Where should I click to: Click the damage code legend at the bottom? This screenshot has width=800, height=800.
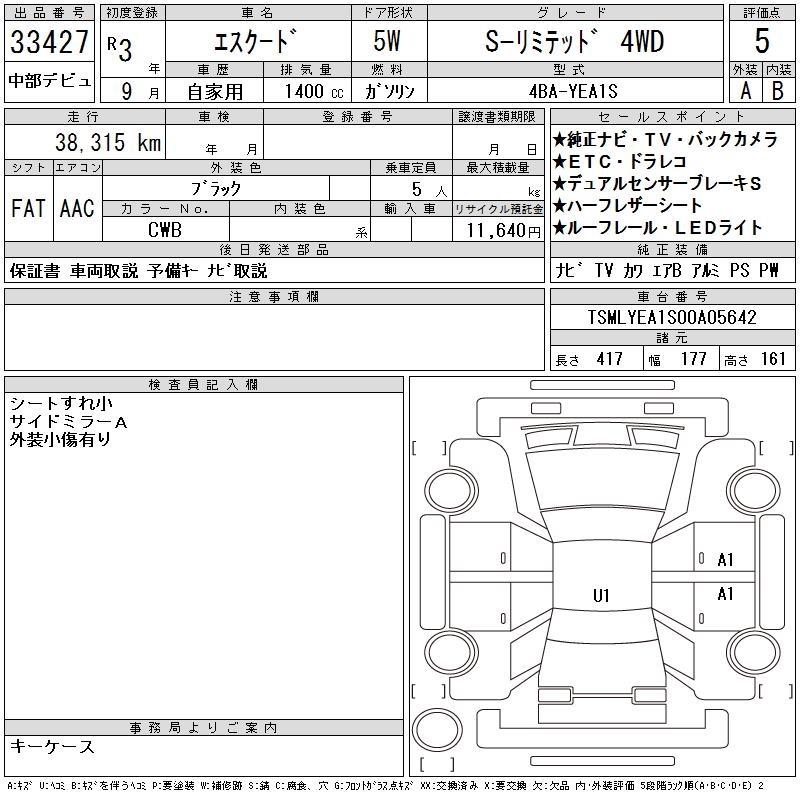386,786
